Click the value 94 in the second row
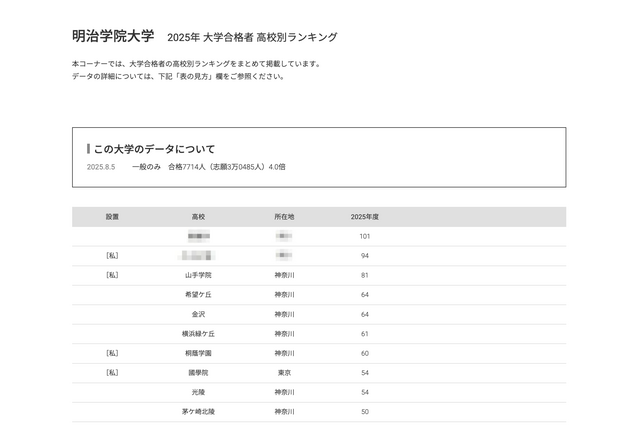The width and height of the screenshot is (640, 426). (364, 256)
